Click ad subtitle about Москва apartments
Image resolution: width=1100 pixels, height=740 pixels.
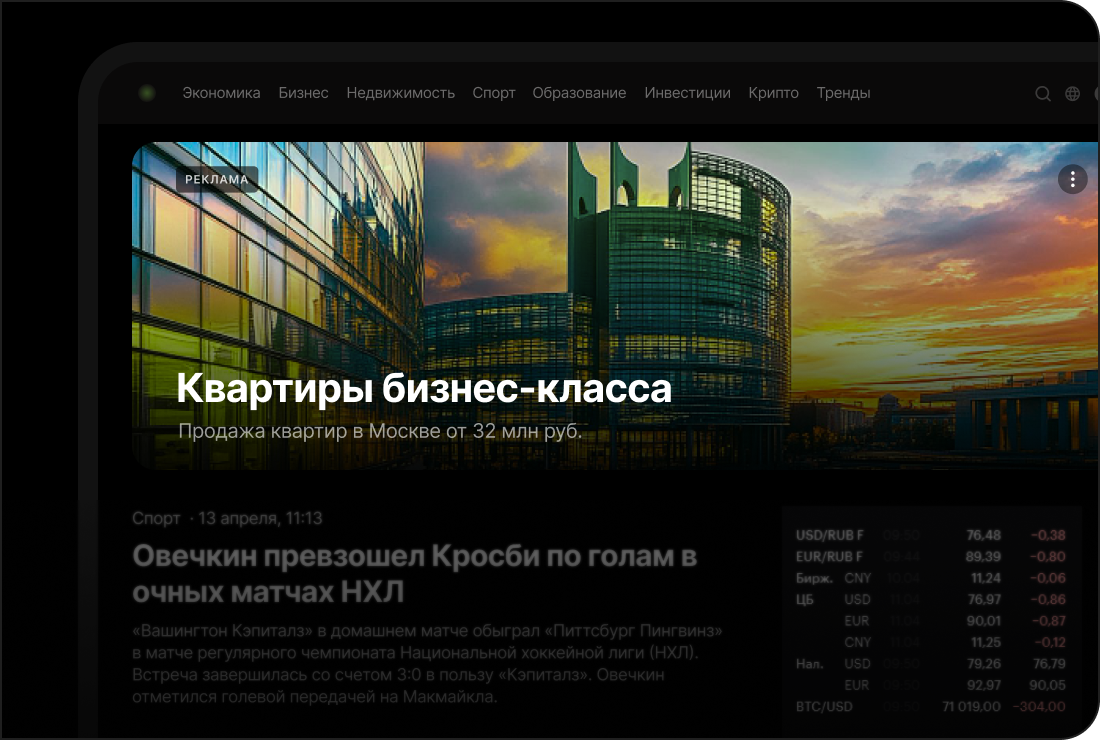pos(380,431)
